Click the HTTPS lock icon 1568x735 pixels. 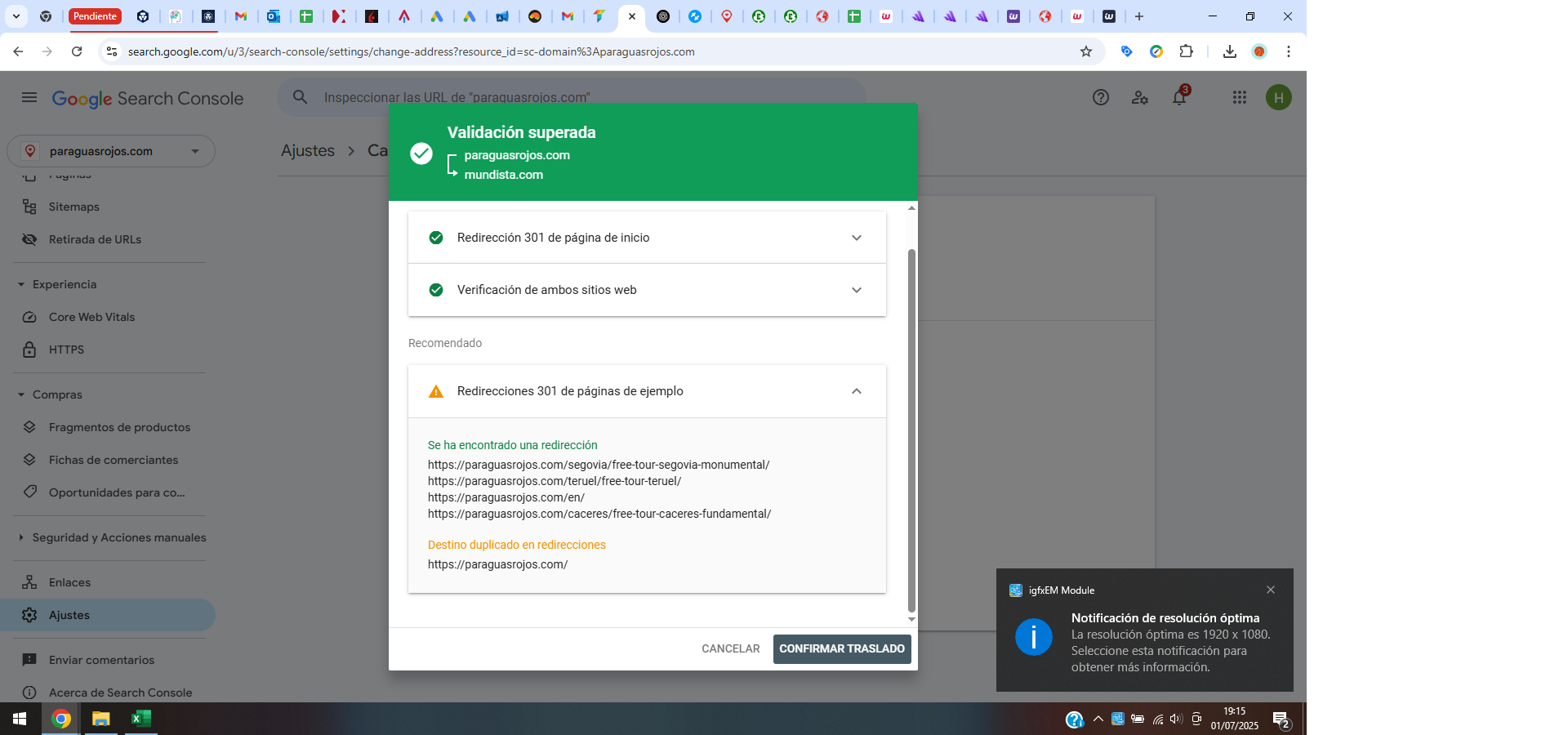(x=29, y=350)
